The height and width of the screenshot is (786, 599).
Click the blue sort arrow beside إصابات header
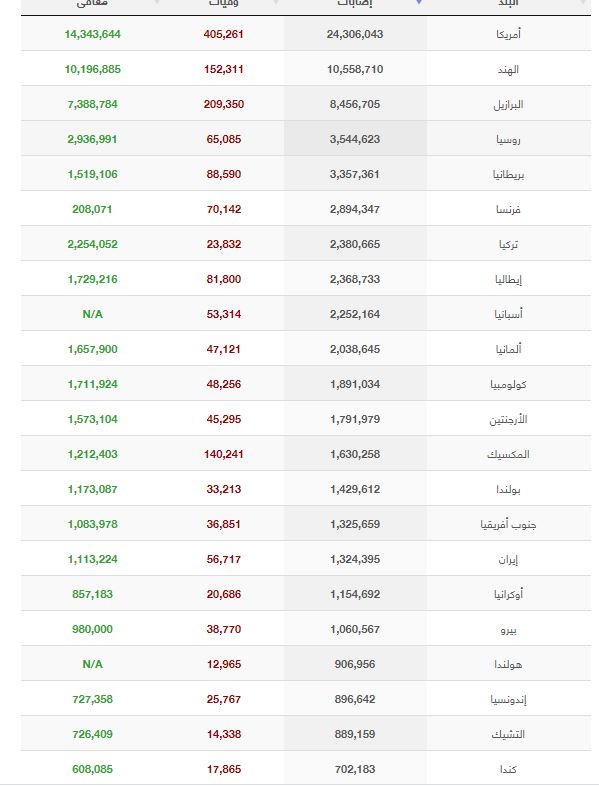pos(419,3)
